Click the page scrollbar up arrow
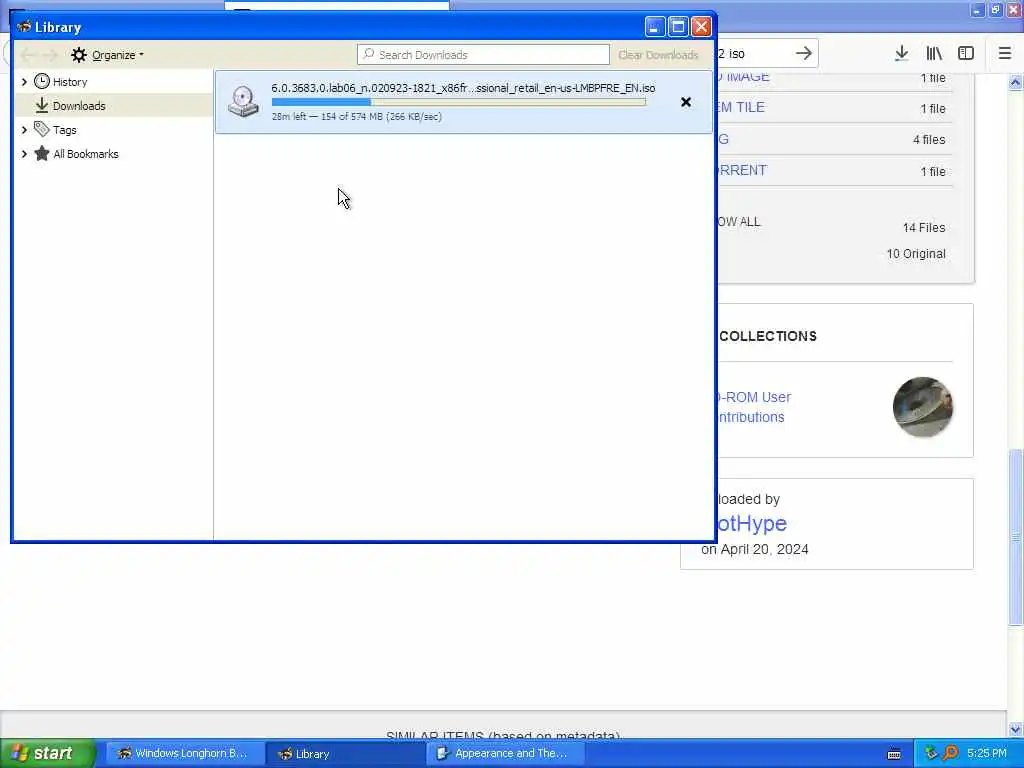This screenshot has width=1024, height=768. coord(1015,82)
